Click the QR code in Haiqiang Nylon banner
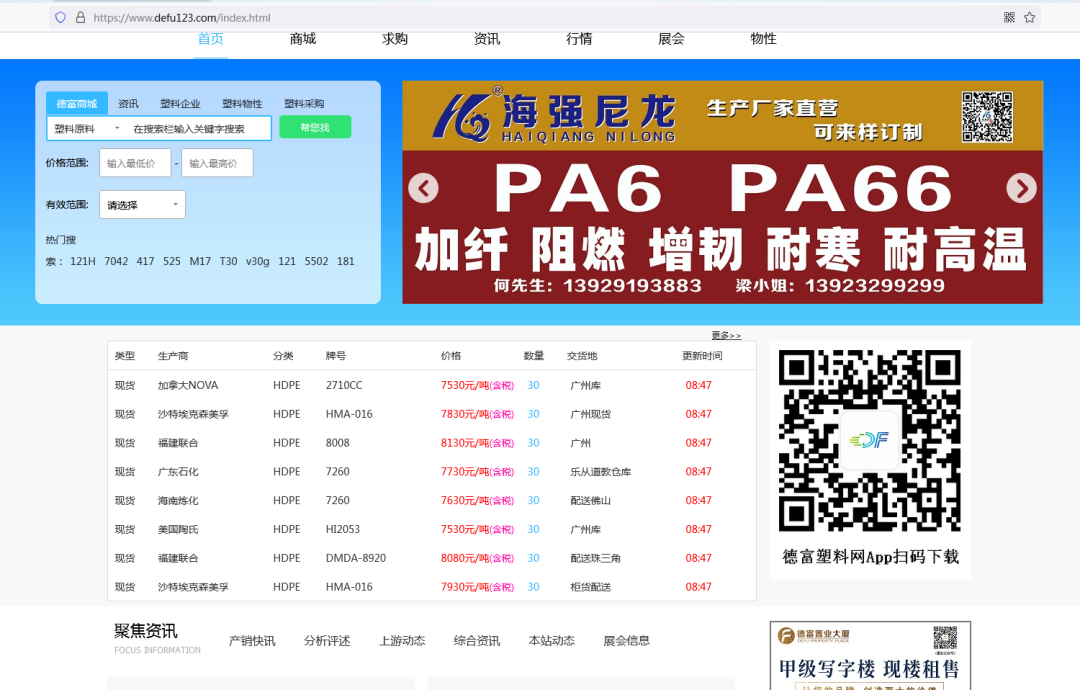 987,116
